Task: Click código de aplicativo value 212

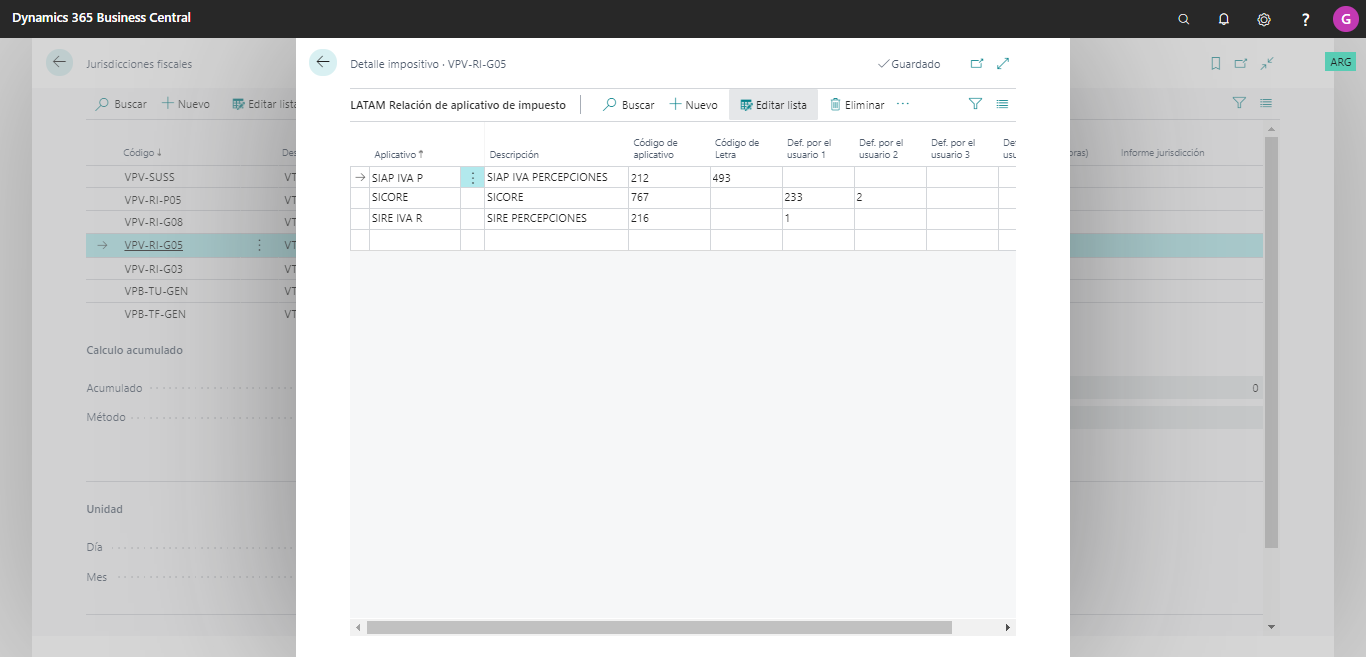Action: (x=669, y=177)
